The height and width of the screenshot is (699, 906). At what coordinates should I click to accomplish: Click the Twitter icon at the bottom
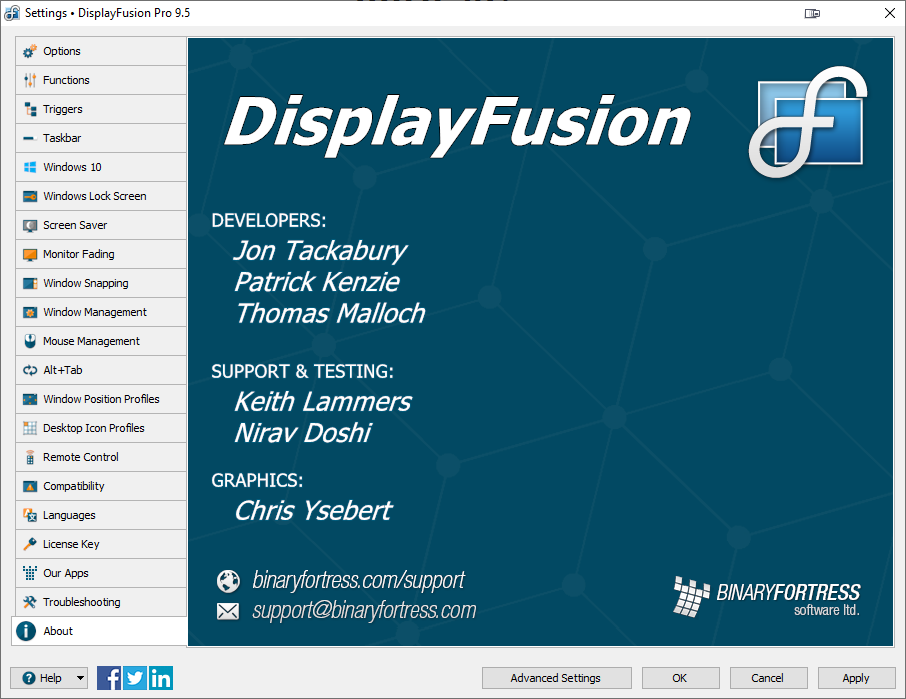tap(135, 678)
